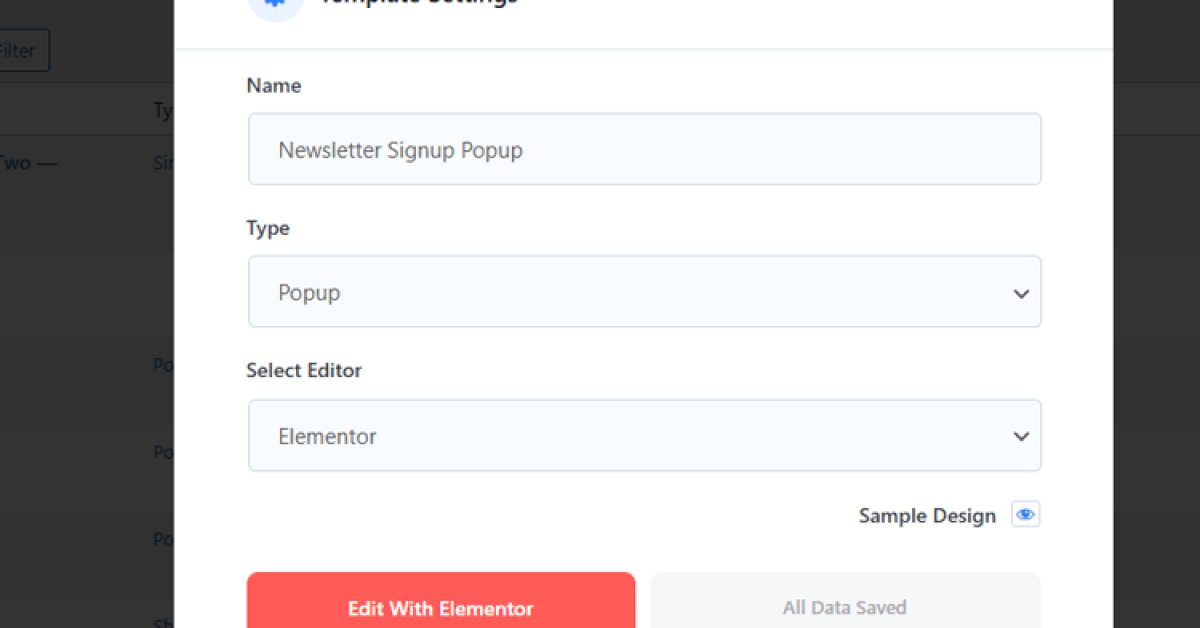Click the Sample Design label

tap(926, 515)
